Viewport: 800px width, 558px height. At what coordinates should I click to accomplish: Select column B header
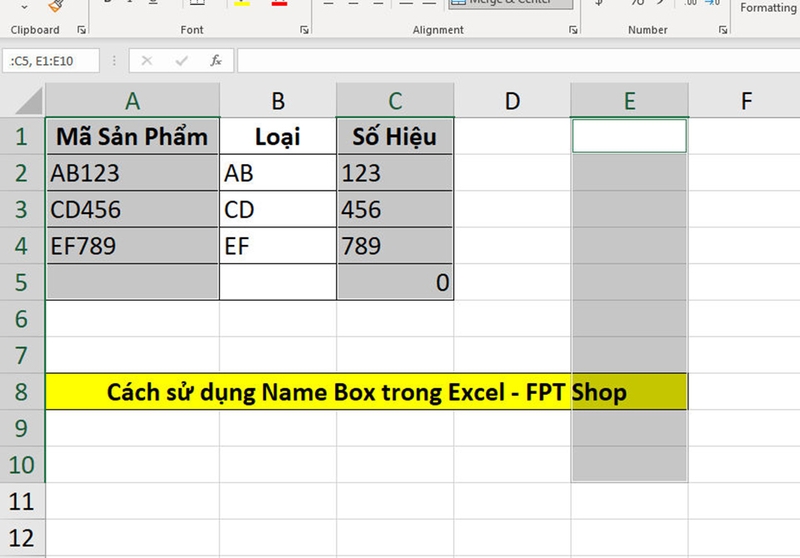(x=278, y=100)
